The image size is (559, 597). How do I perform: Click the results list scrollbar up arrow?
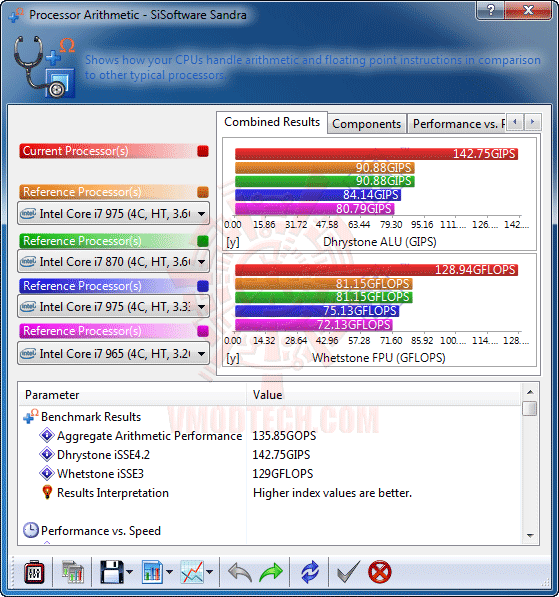[x=530, y=392]
